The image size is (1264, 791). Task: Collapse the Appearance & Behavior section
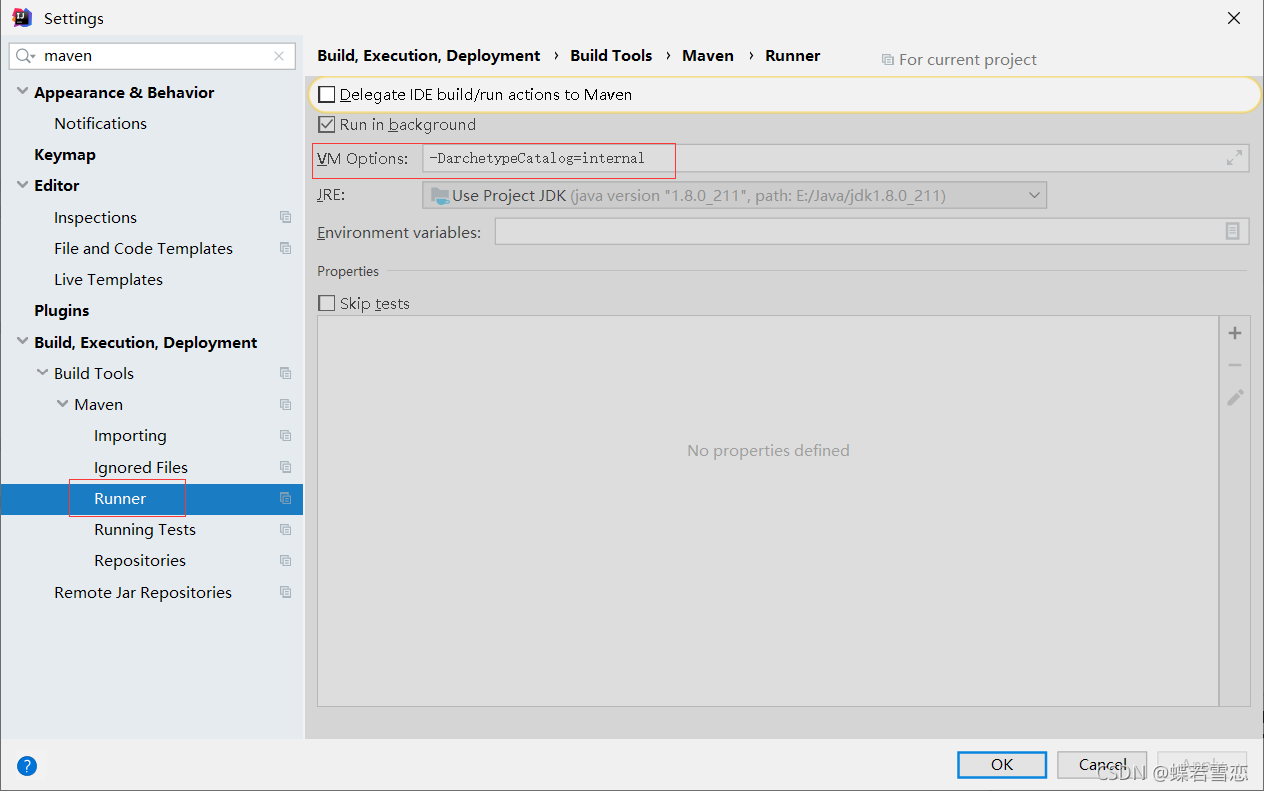[x=22, y=92]
